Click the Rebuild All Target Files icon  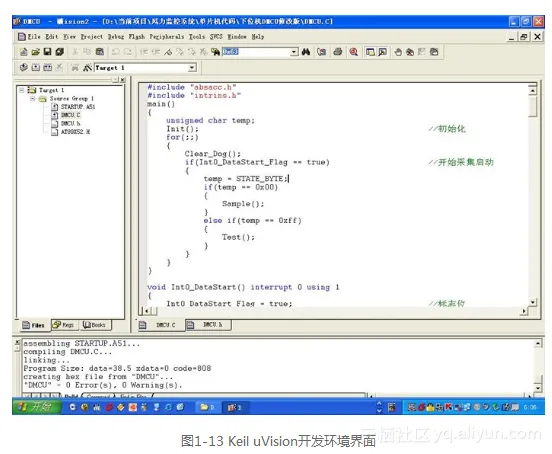[48, 67]
